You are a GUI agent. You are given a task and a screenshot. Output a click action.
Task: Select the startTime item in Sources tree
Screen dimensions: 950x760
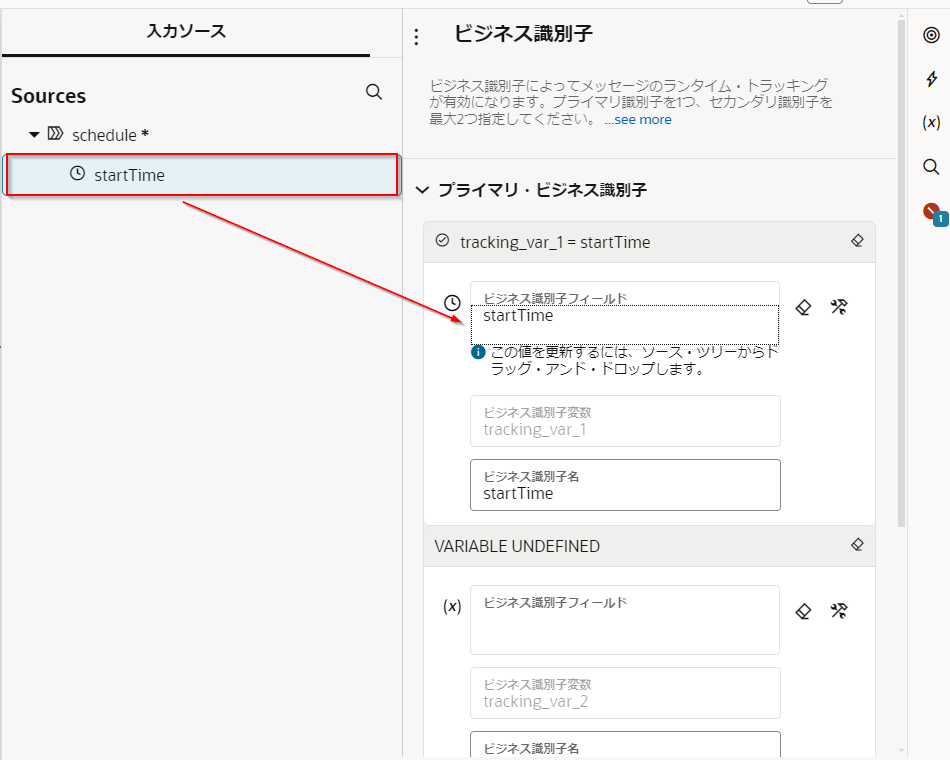(x=129, y=175)
